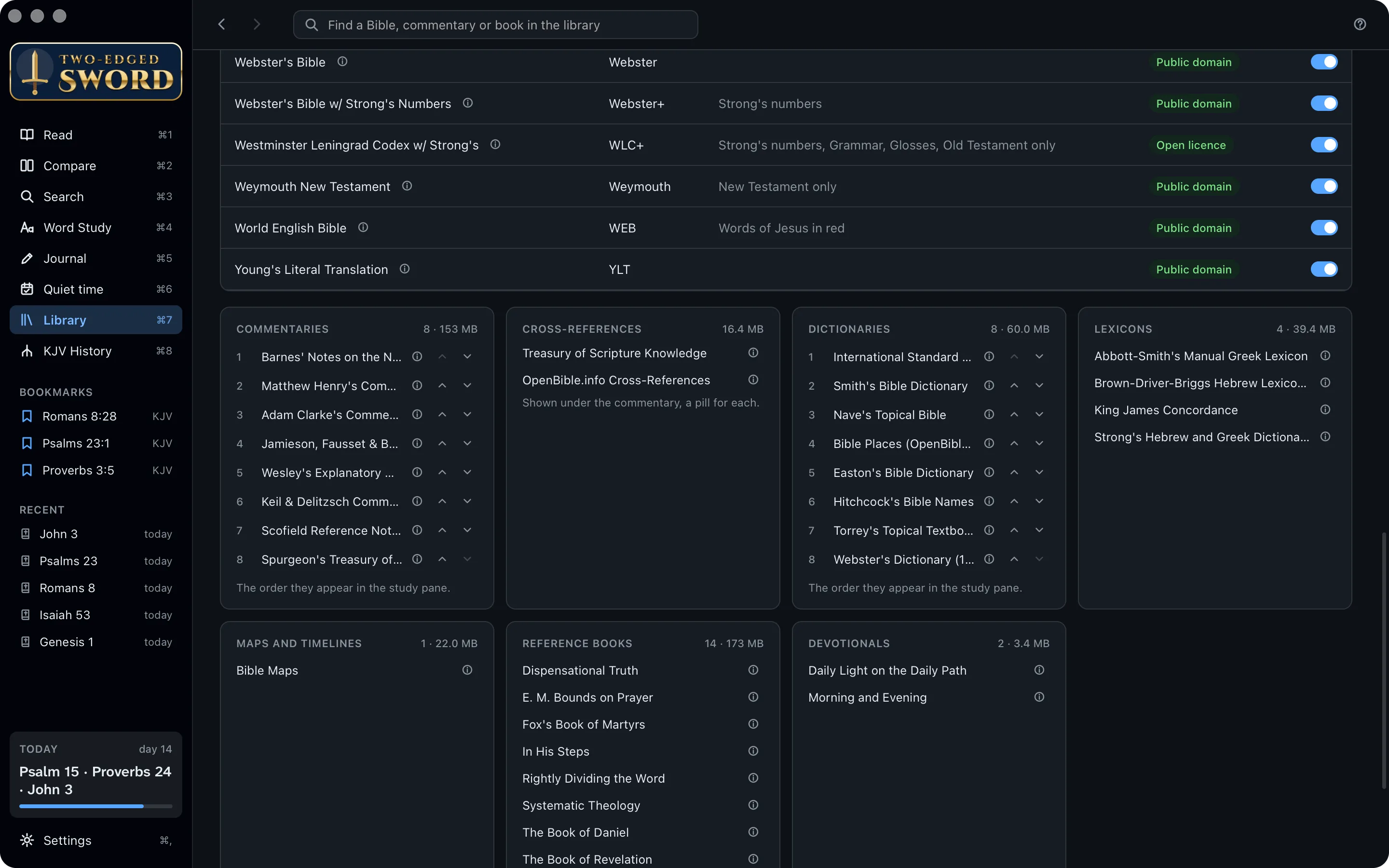Open Psalms 23:1 bookmark
The image size is (1389, 868).
(96, 443)
